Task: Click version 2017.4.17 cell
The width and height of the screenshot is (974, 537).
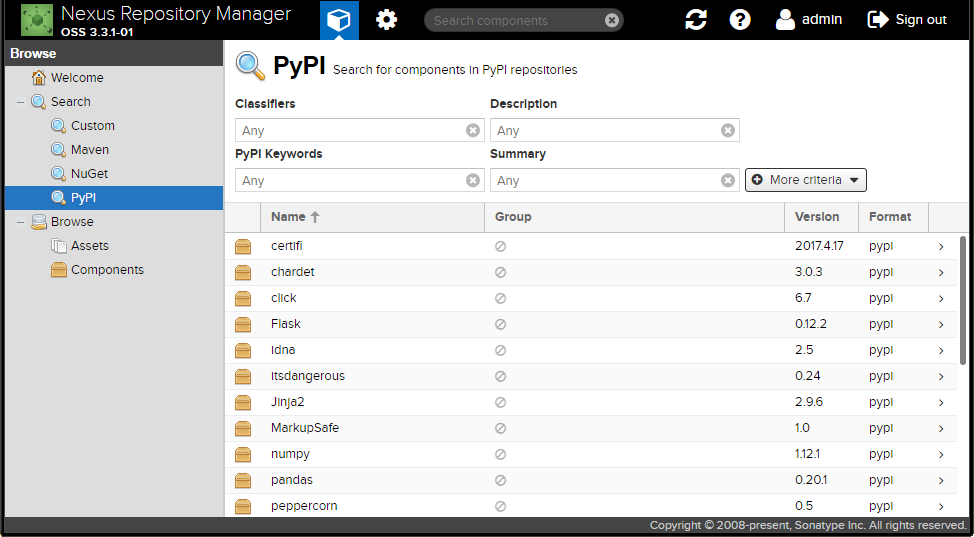Action: (819, 246)
